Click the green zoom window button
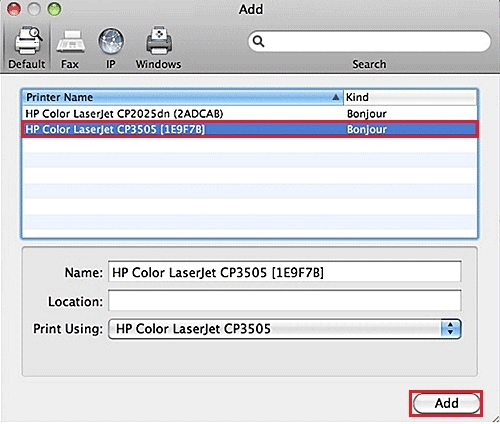Screen dimensions: 500x424 (54, 9)
